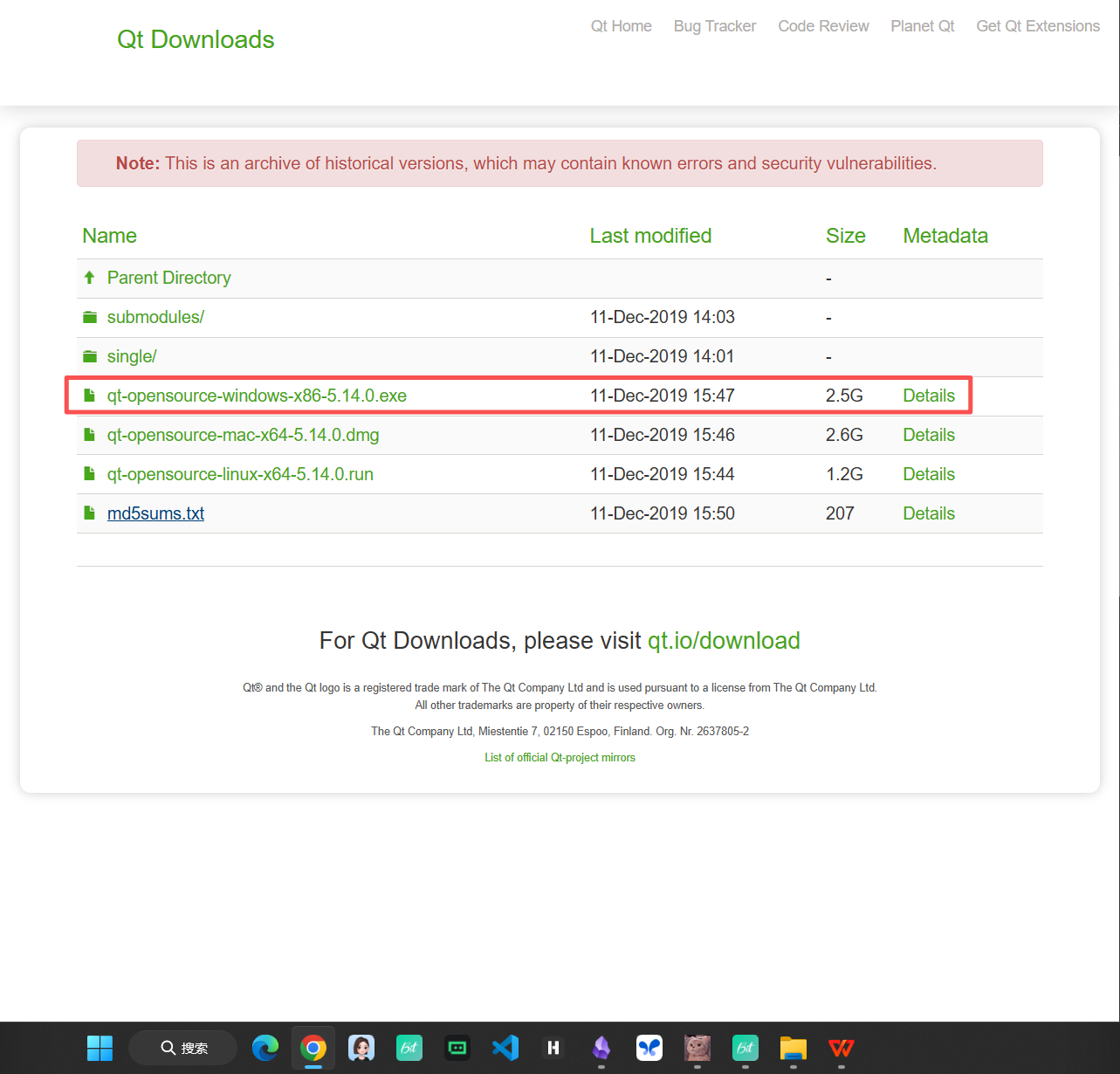Click the 2.6G size value
This screenshot has height=1074, width=1120.
coord(844,435)
